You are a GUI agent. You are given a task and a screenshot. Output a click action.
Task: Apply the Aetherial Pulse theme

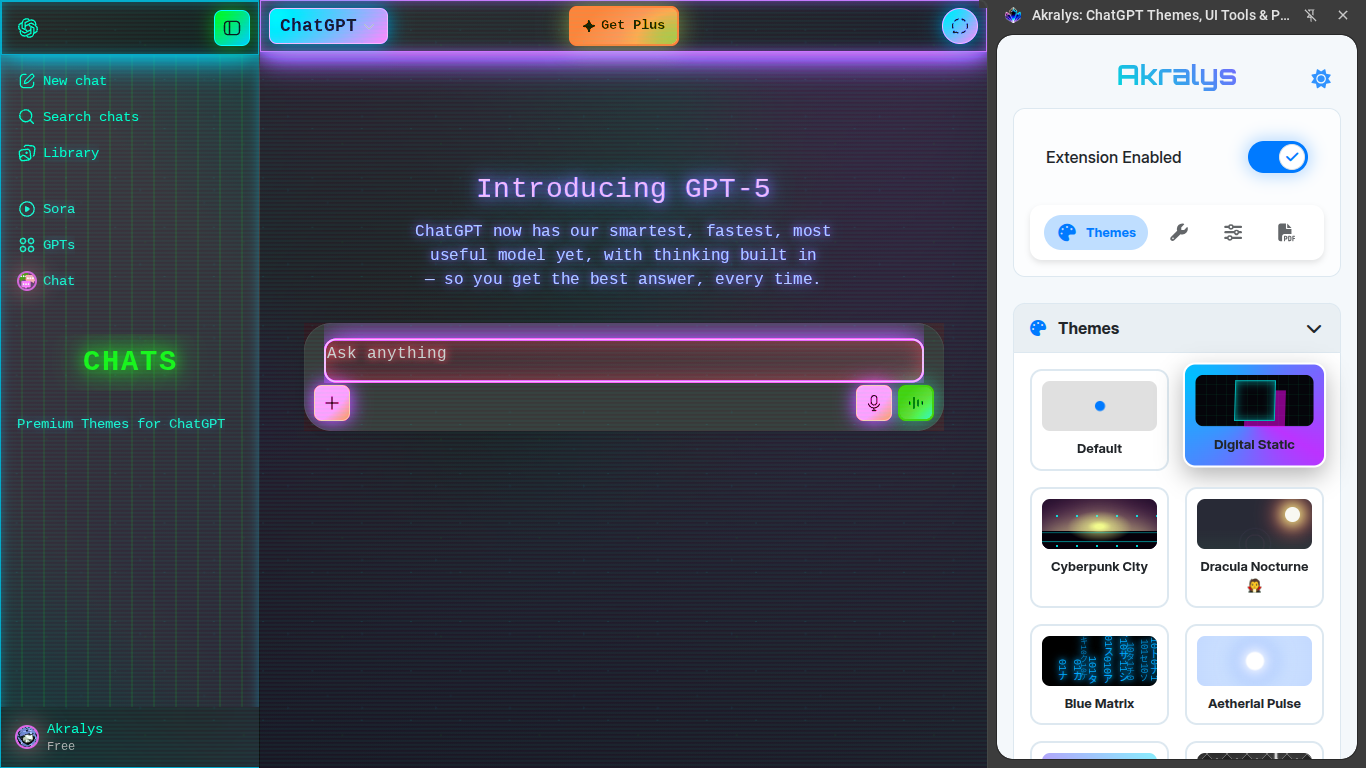coord(1254,674)
